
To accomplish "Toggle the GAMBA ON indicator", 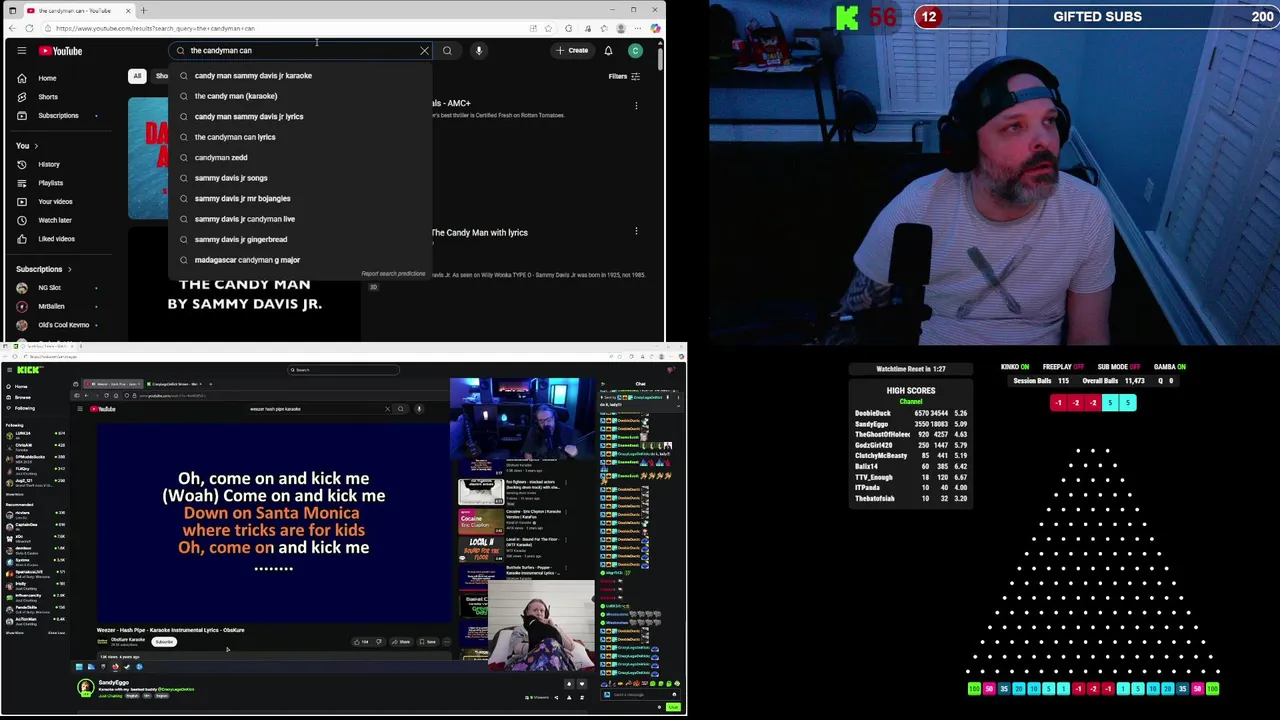I will pos(1169,367).
